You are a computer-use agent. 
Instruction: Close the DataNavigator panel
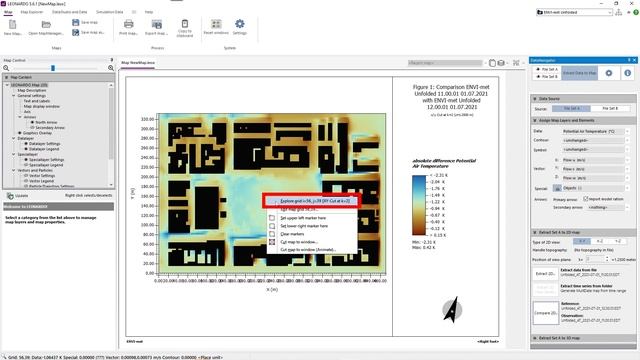point(634,60)
